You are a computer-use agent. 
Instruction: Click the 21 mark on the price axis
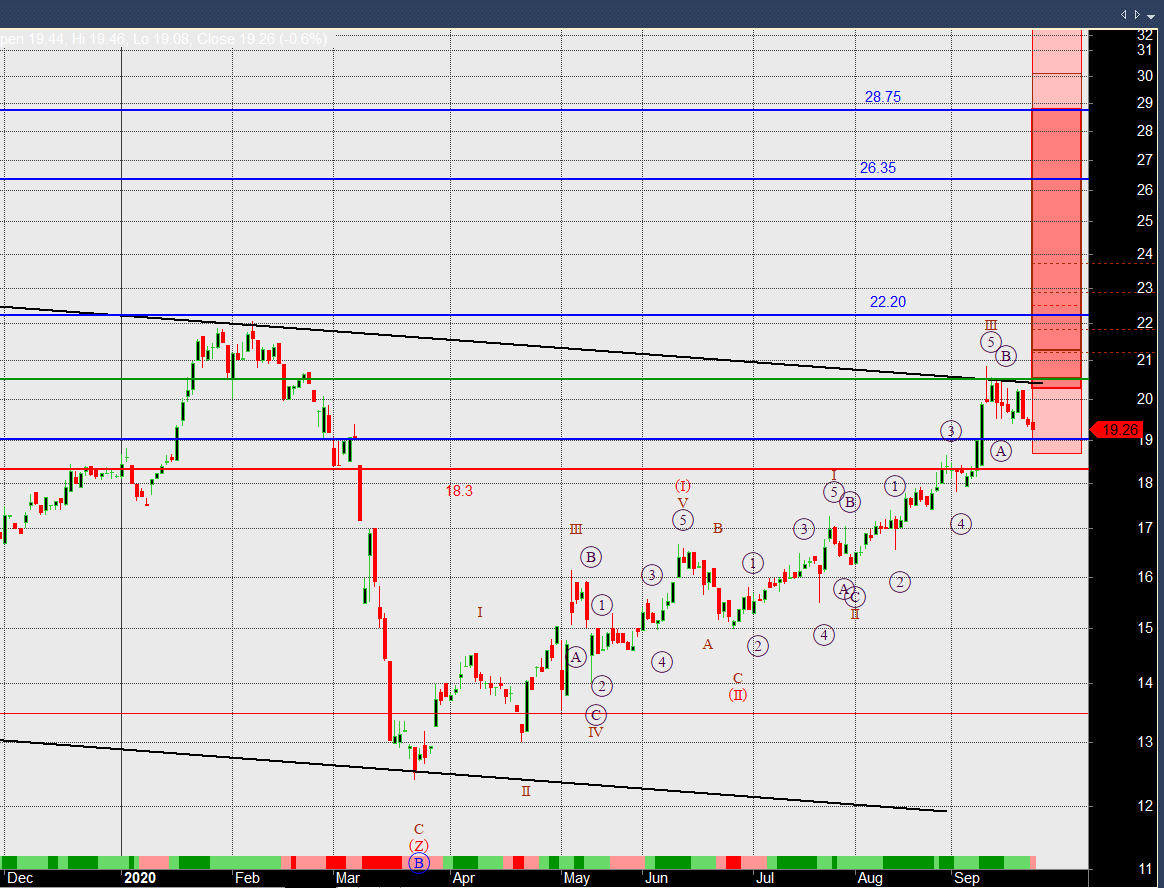click(1145, 360)
